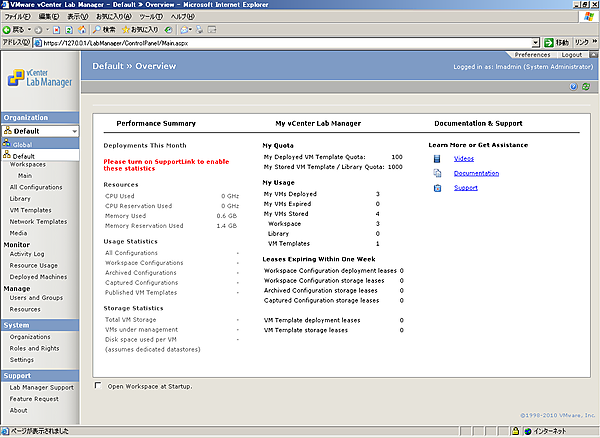
Task: Select Global in organization dropdown list
Action: (x=22, y=145)
